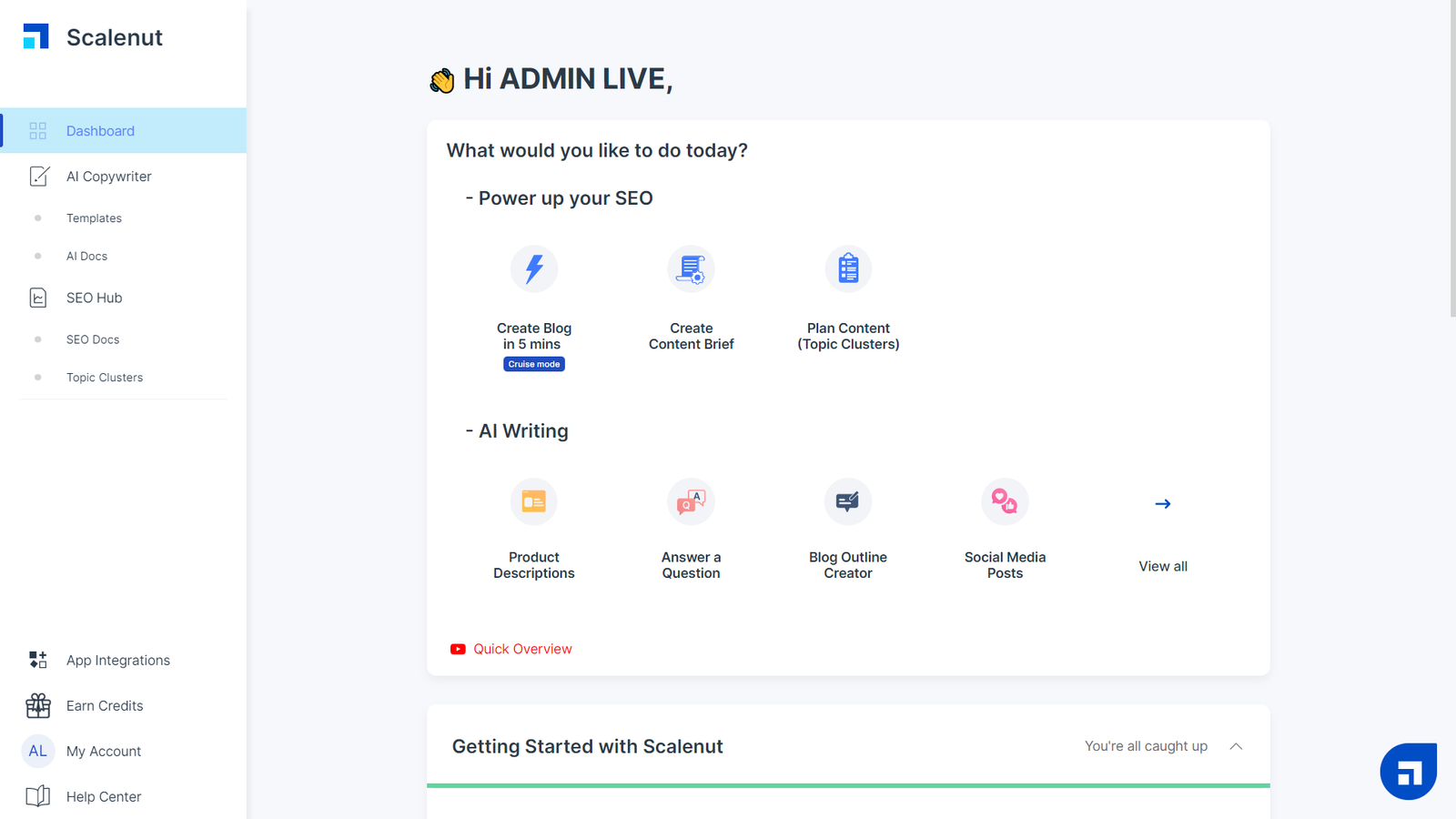Open the Help Center book icon
This screenshot has width=1456, height=819.
(x=38, y=797)
